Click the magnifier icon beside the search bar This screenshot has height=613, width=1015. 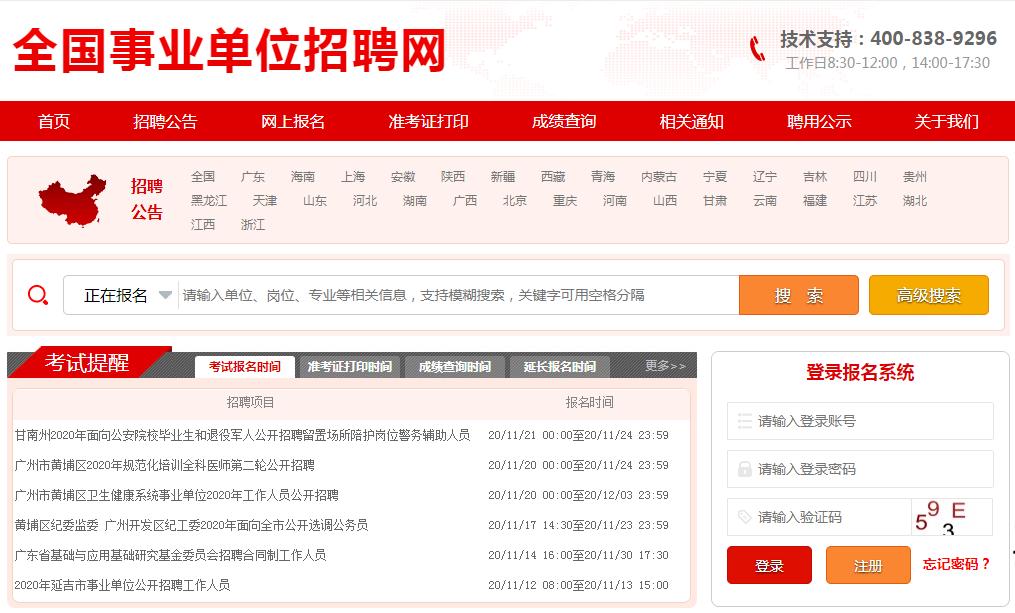coord(38,294)
